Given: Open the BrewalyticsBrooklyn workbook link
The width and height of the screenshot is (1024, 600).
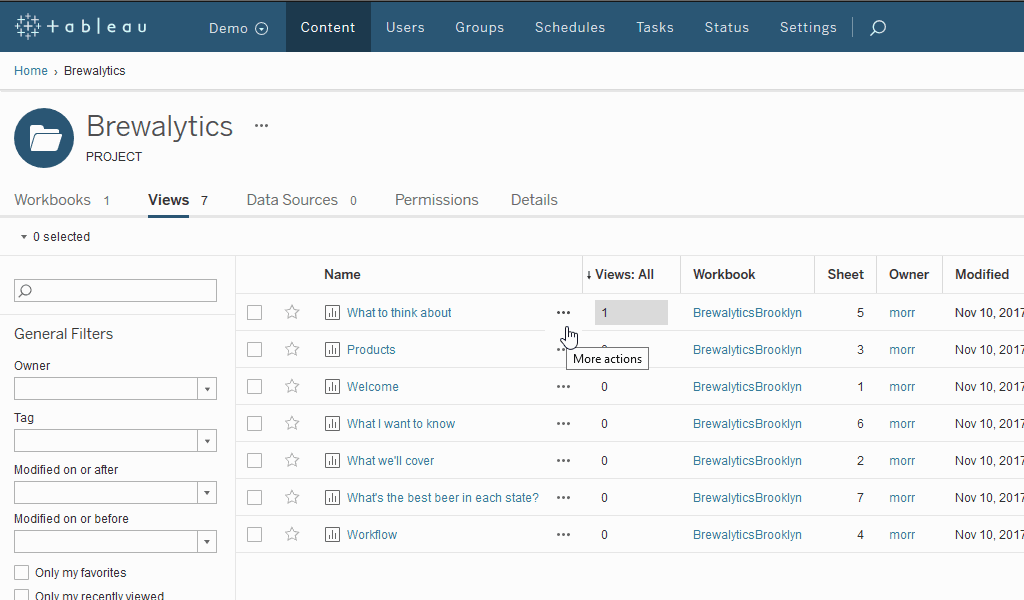Looking at the screenshot, I should point(747,312).
